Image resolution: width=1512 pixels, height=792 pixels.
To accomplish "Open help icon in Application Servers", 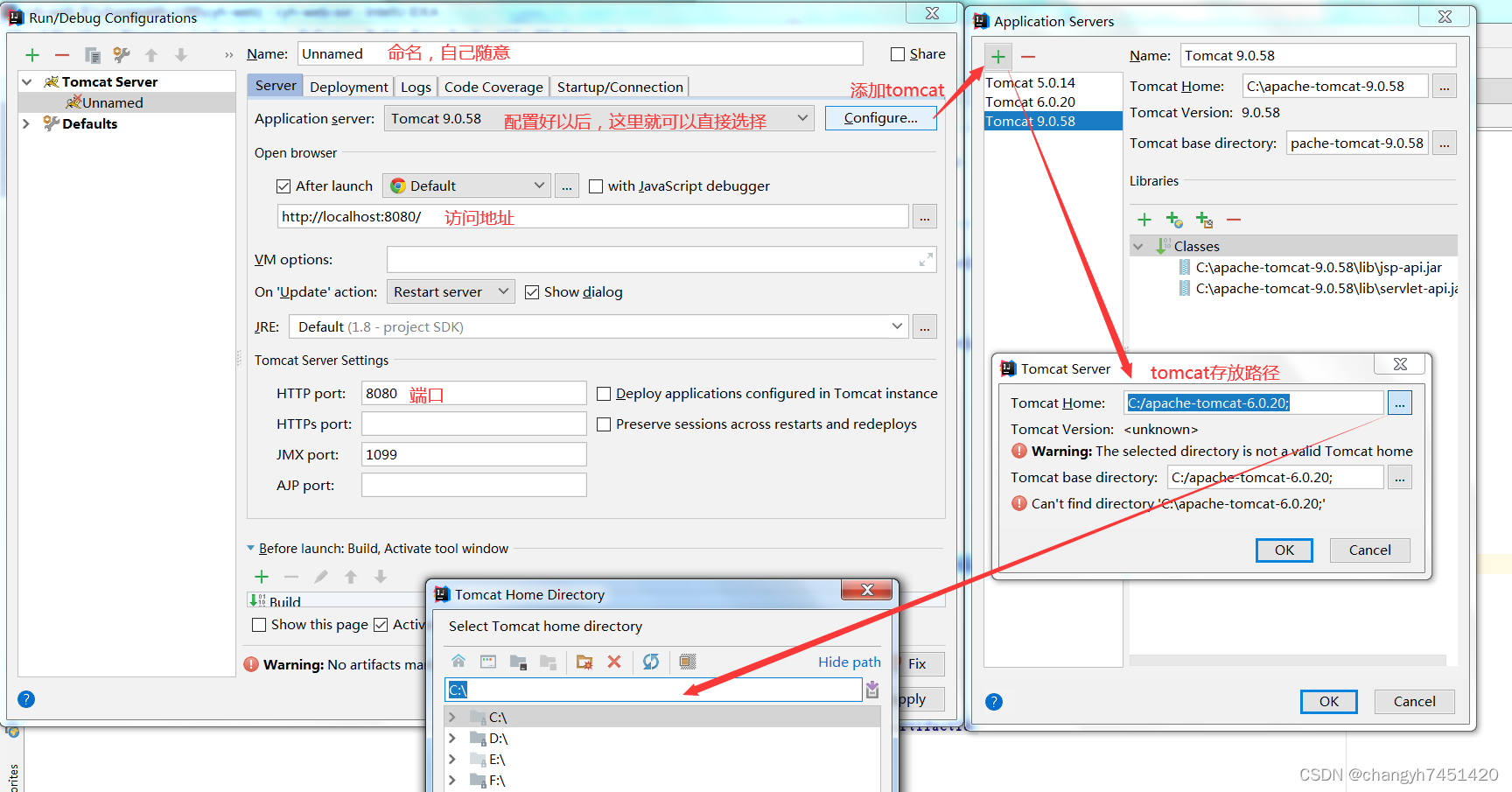I will coord(994,702).
